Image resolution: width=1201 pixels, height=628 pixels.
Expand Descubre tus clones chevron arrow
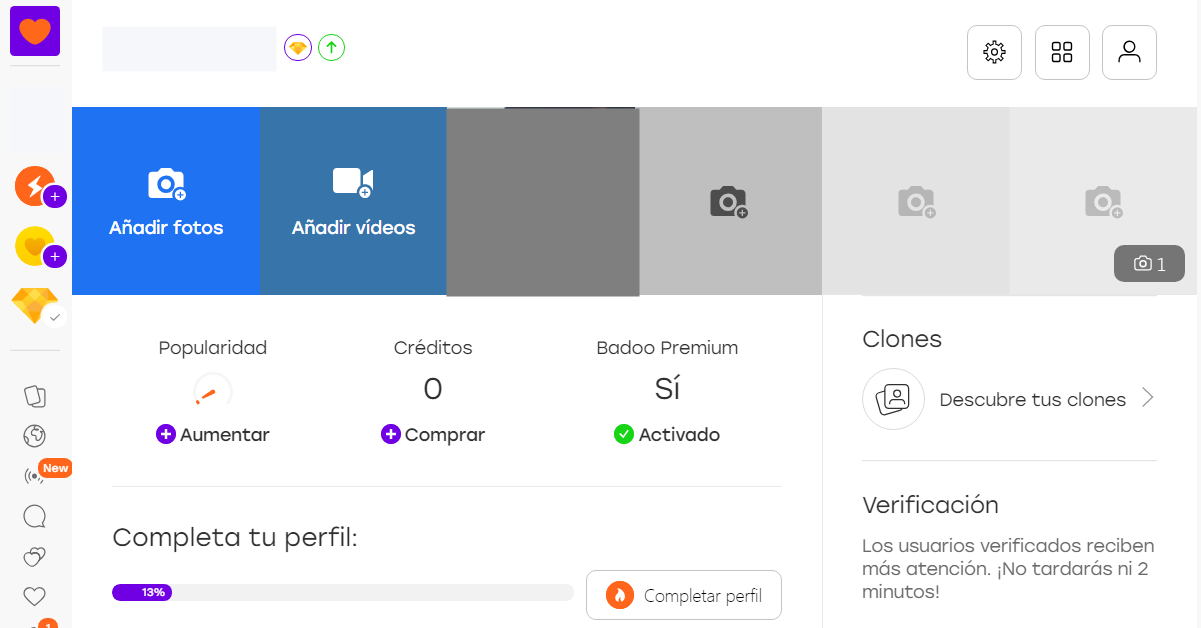point(1148,398)
